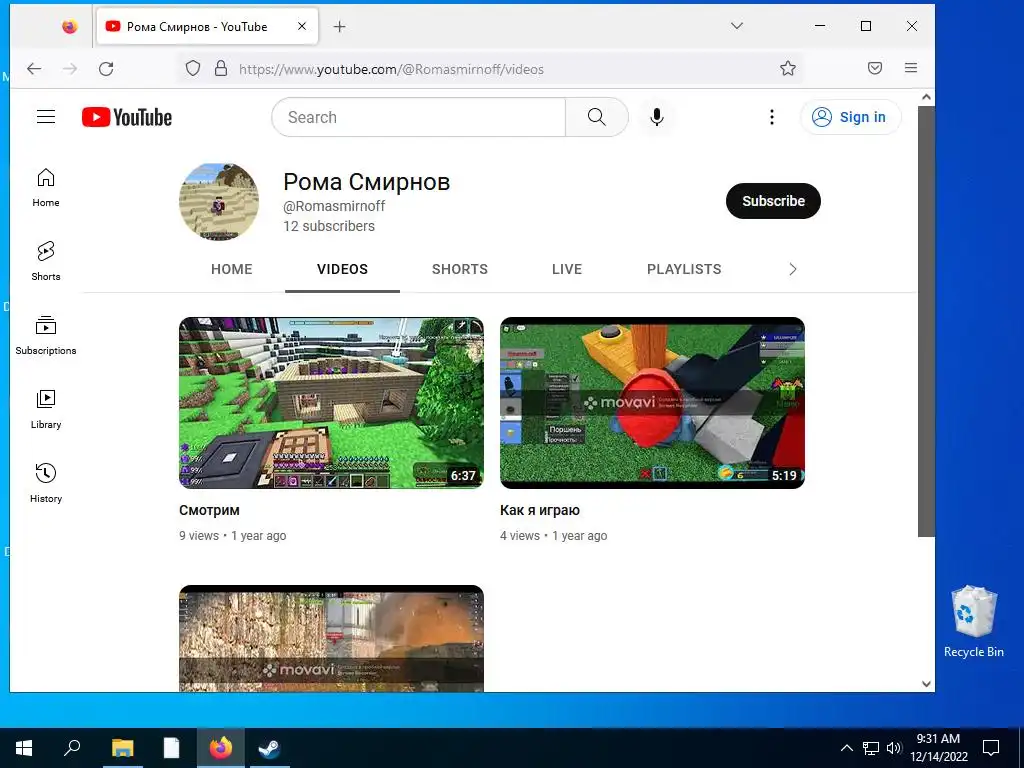Open the third video thumbnail with movavi watermark
1024x768 pixels.
(x=332, y=639)
